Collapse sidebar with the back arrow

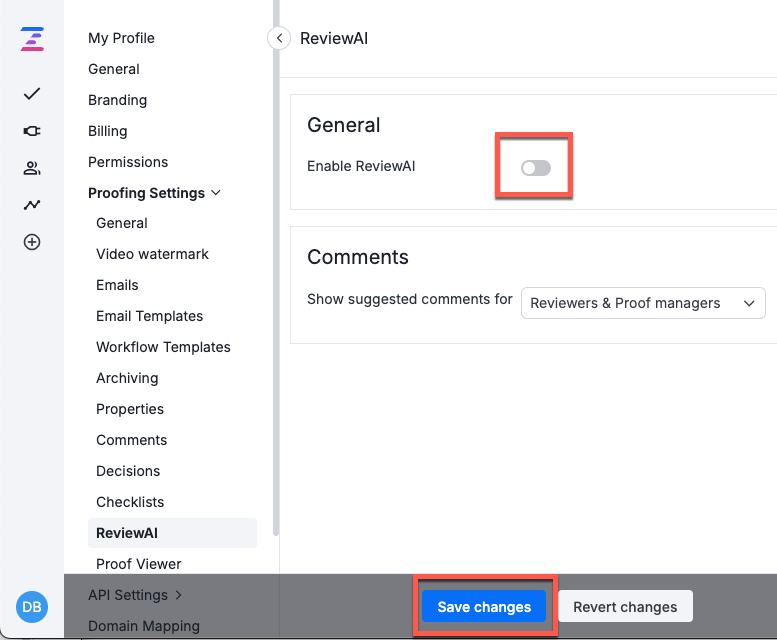(x=278, y=38)
